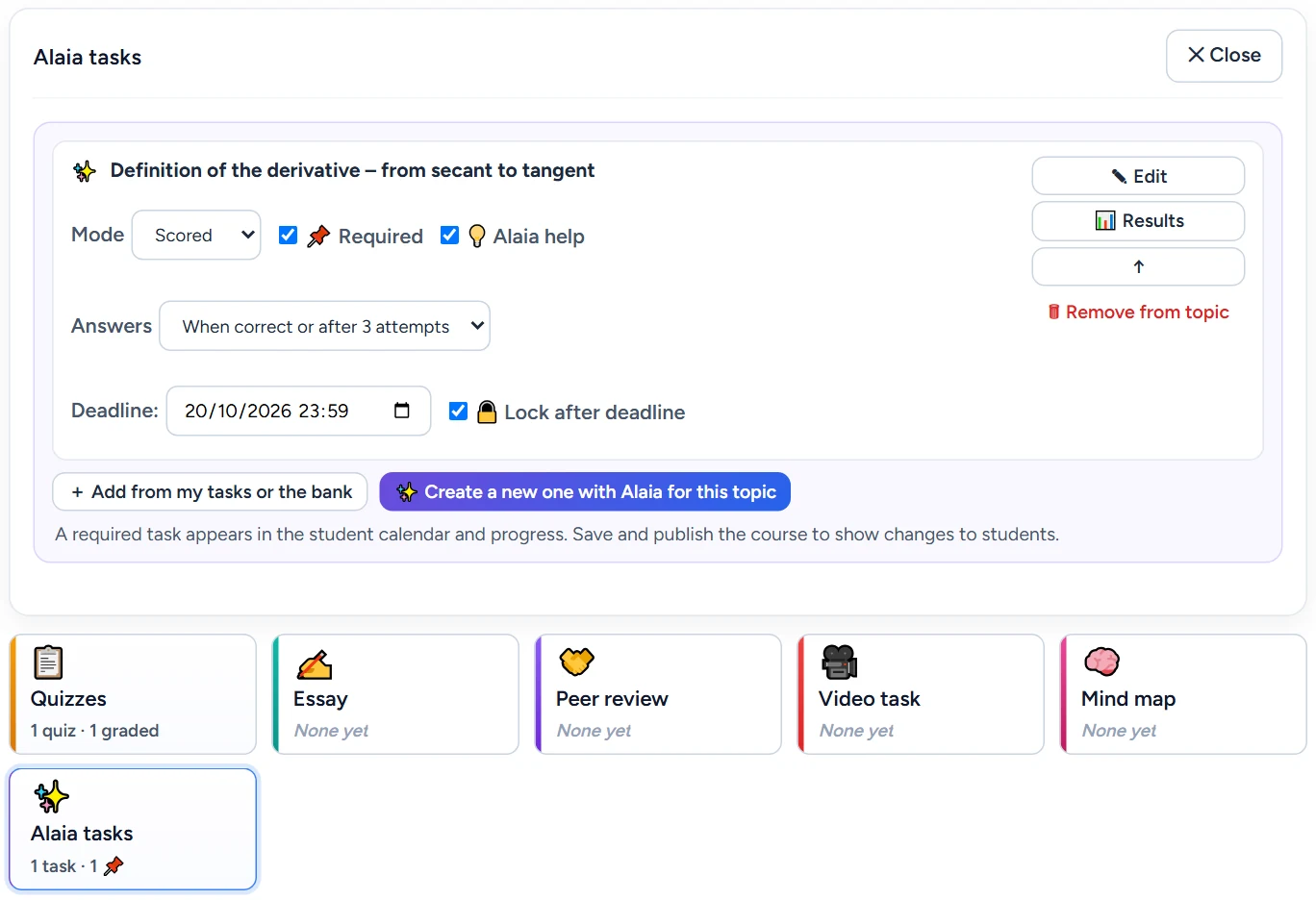Edit the derivative task
Viewport: 1316px width, 900px height.
1138,176
